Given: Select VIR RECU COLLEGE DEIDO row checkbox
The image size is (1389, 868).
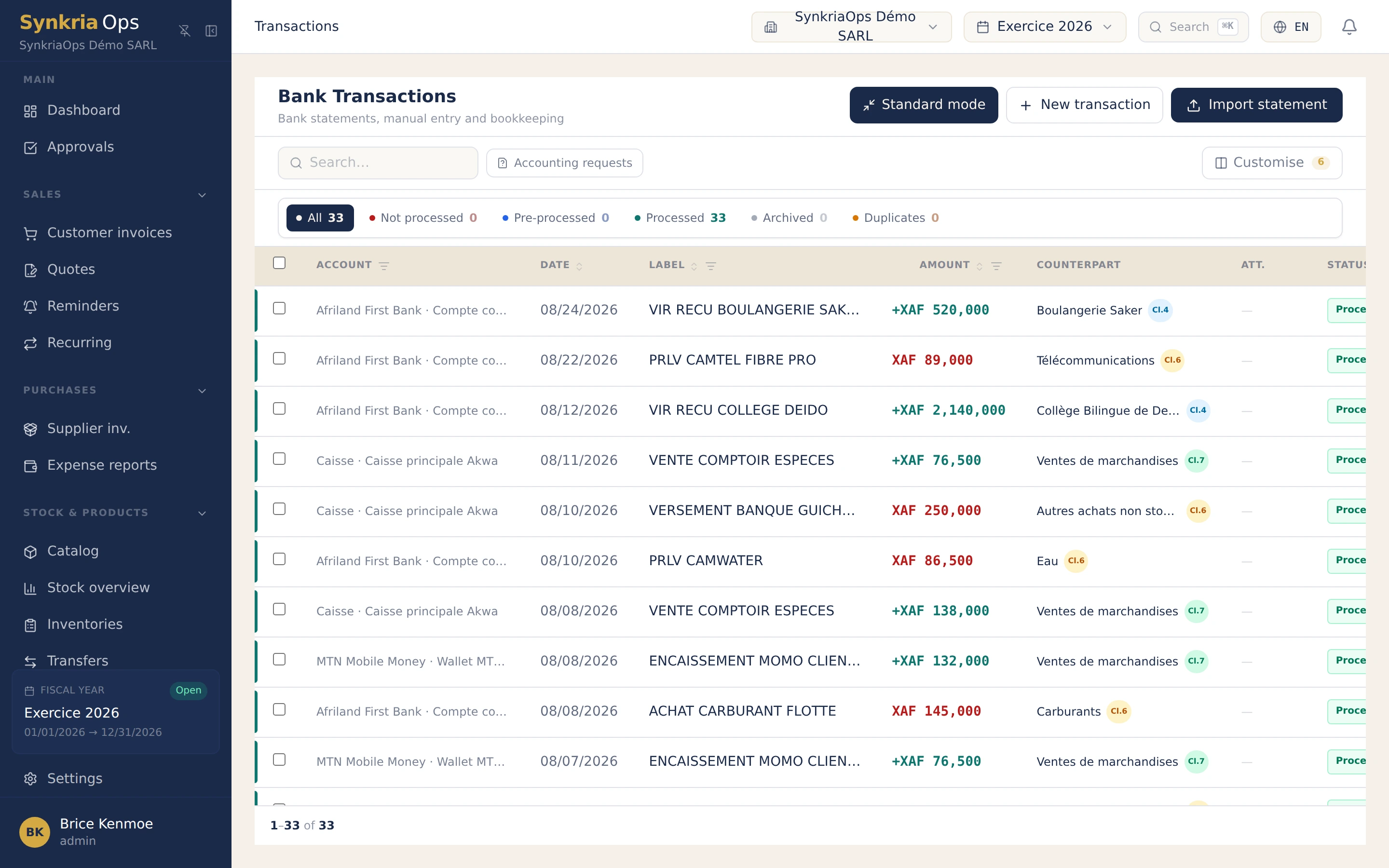Looking at the screenshot, I should (279, 408).
